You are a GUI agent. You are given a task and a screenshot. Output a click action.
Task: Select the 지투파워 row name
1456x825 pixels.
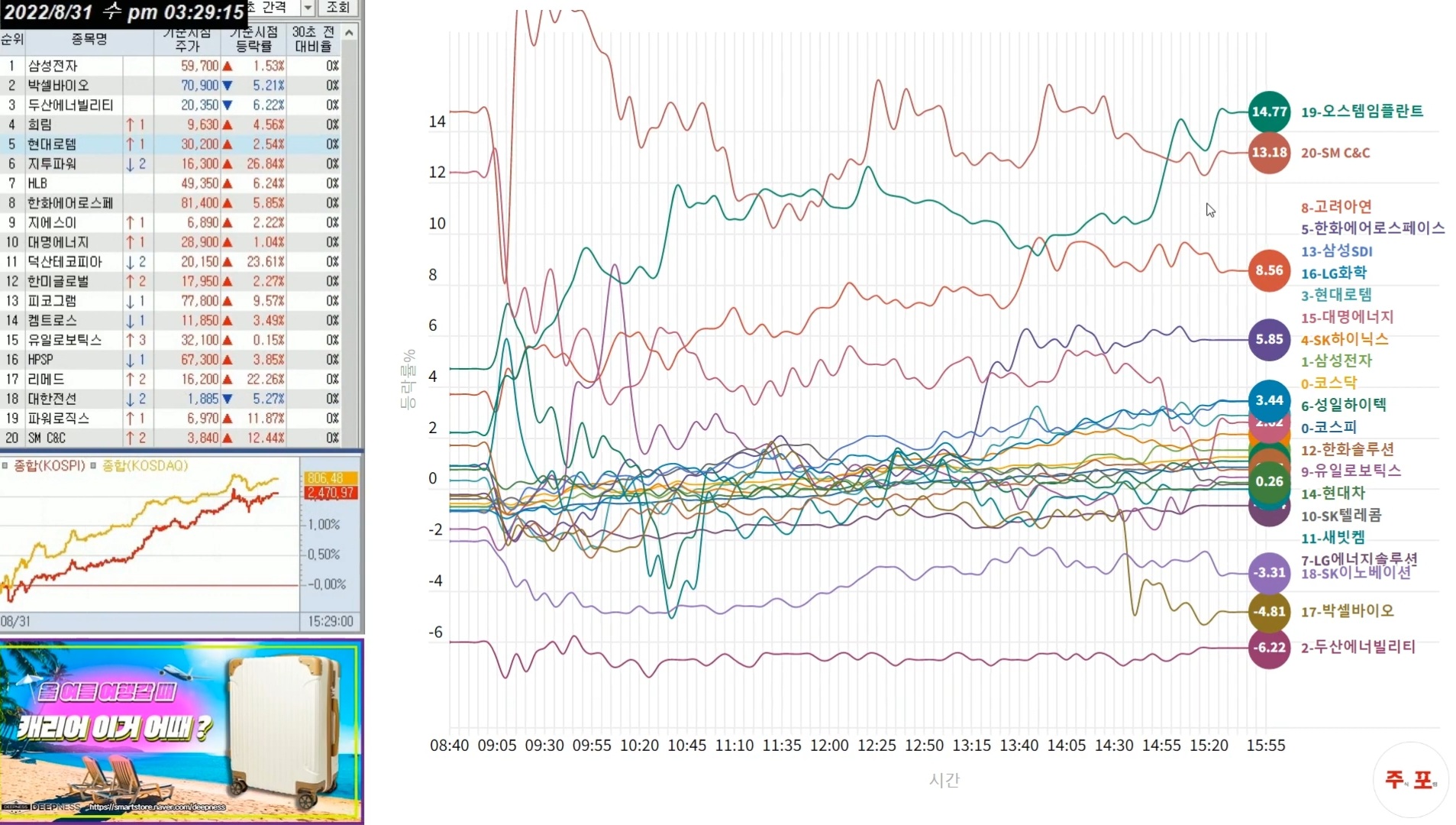click(x=52, y=164)
